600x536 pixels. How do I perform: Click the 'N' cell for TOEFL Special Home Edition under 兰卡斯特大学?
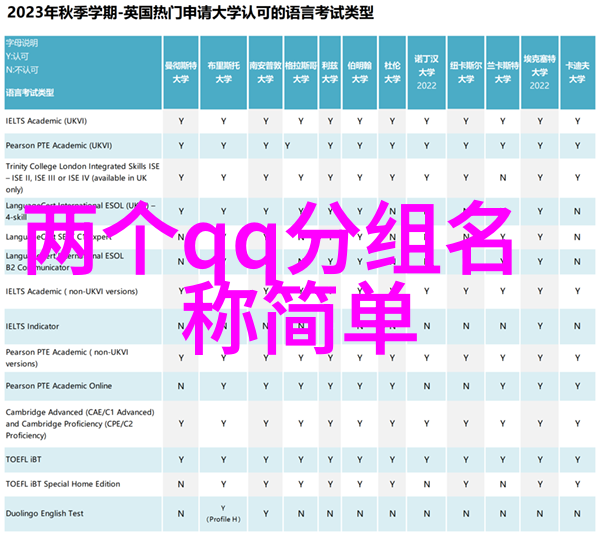(x=503, y=484)
